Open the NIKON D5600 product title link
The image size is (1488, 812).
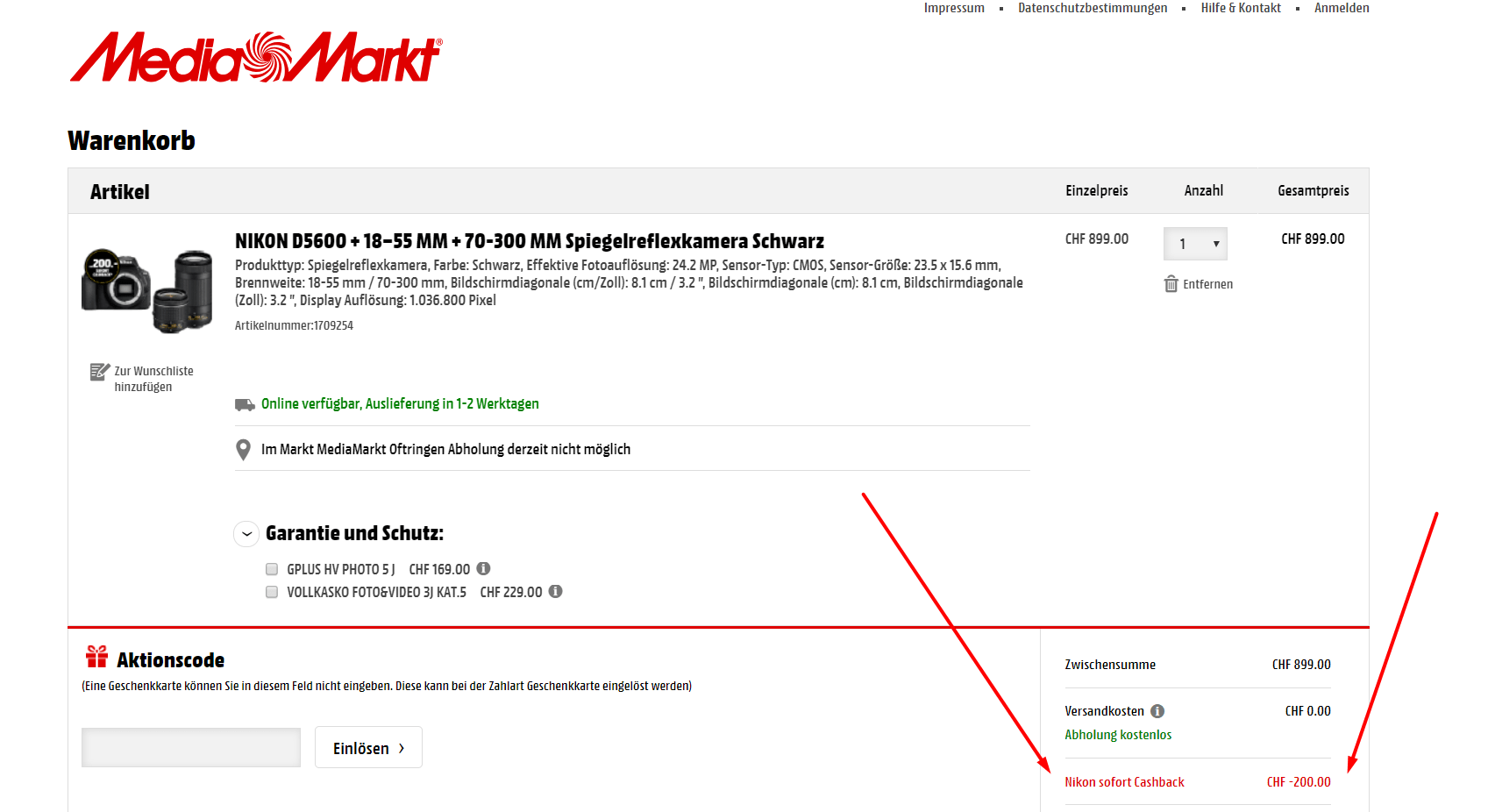pos(530,241)
